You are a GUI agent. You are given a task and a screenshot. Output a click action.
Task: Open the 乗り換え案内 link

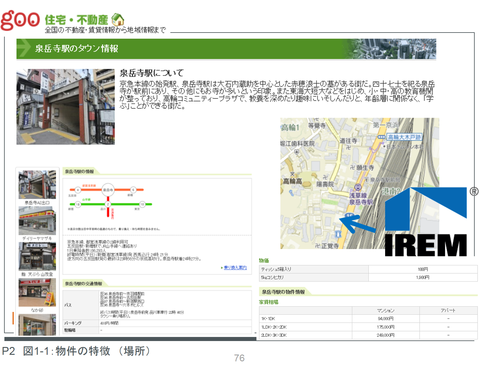coord(235,267)
